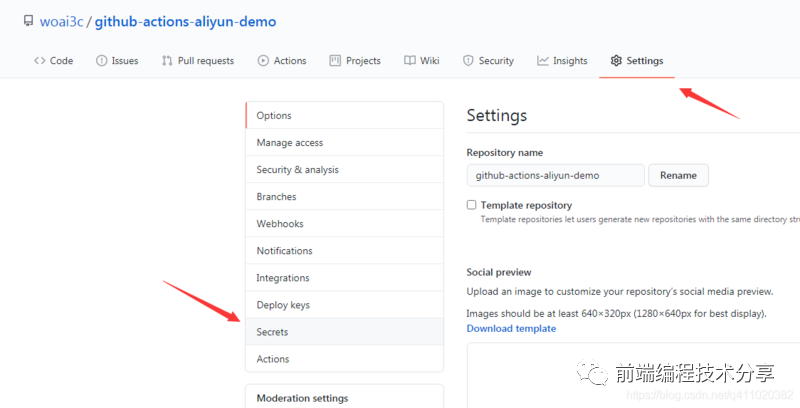
Task: Click the Social preview heading
Action: tap(498, 272)
